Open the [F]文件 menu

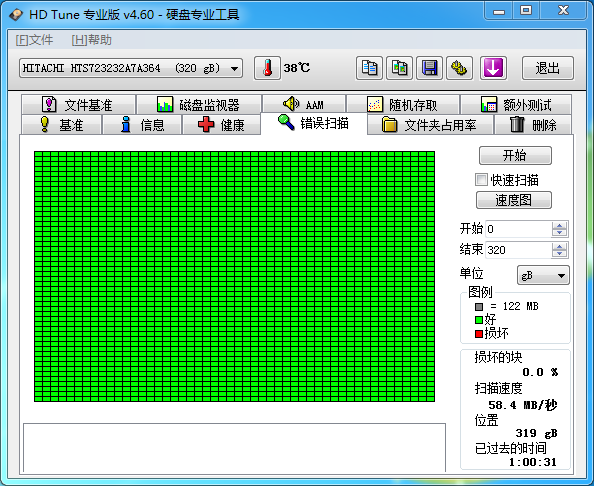(x=34, y=40)
